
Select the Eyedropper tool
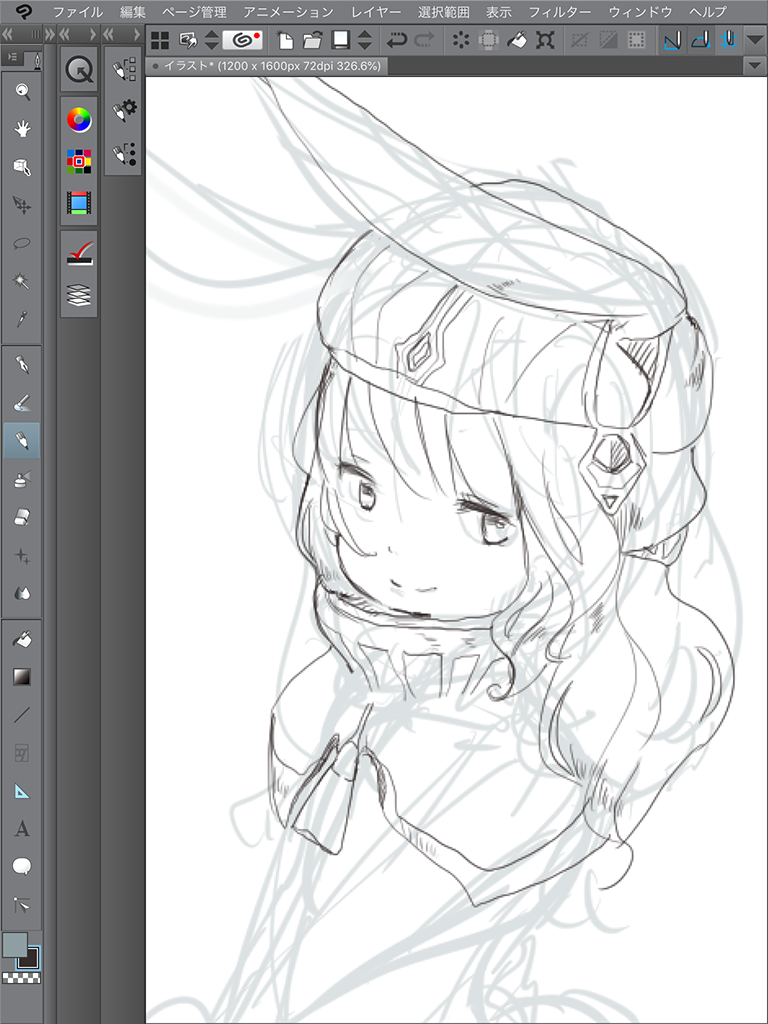click(x=22, y=319)
